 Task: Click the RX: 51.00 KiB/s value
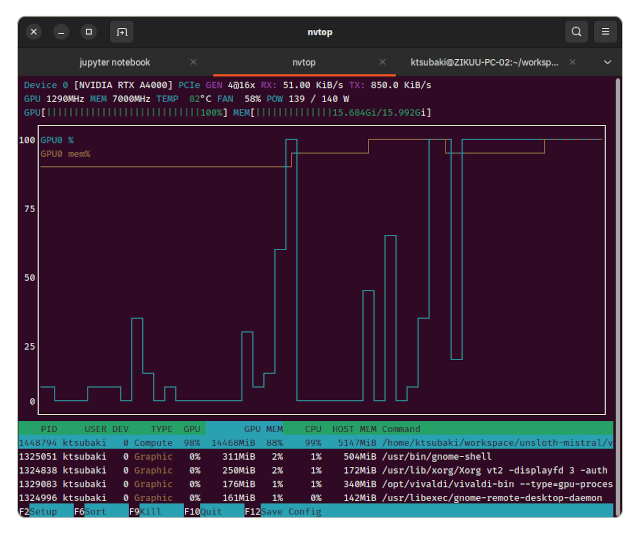(x=302, y=85)
